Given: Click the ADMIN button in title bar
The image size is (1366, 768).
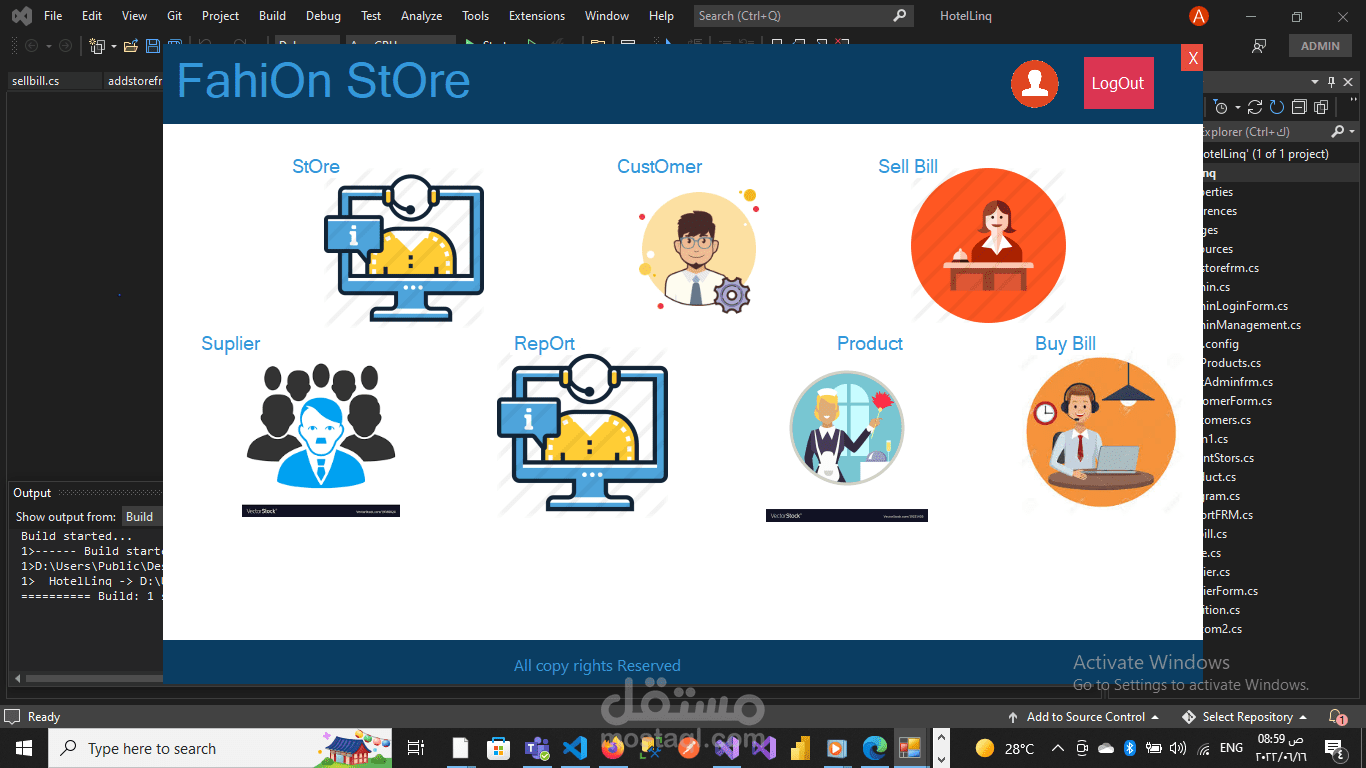Looking at the screenshot, I should click(1320, 46).
